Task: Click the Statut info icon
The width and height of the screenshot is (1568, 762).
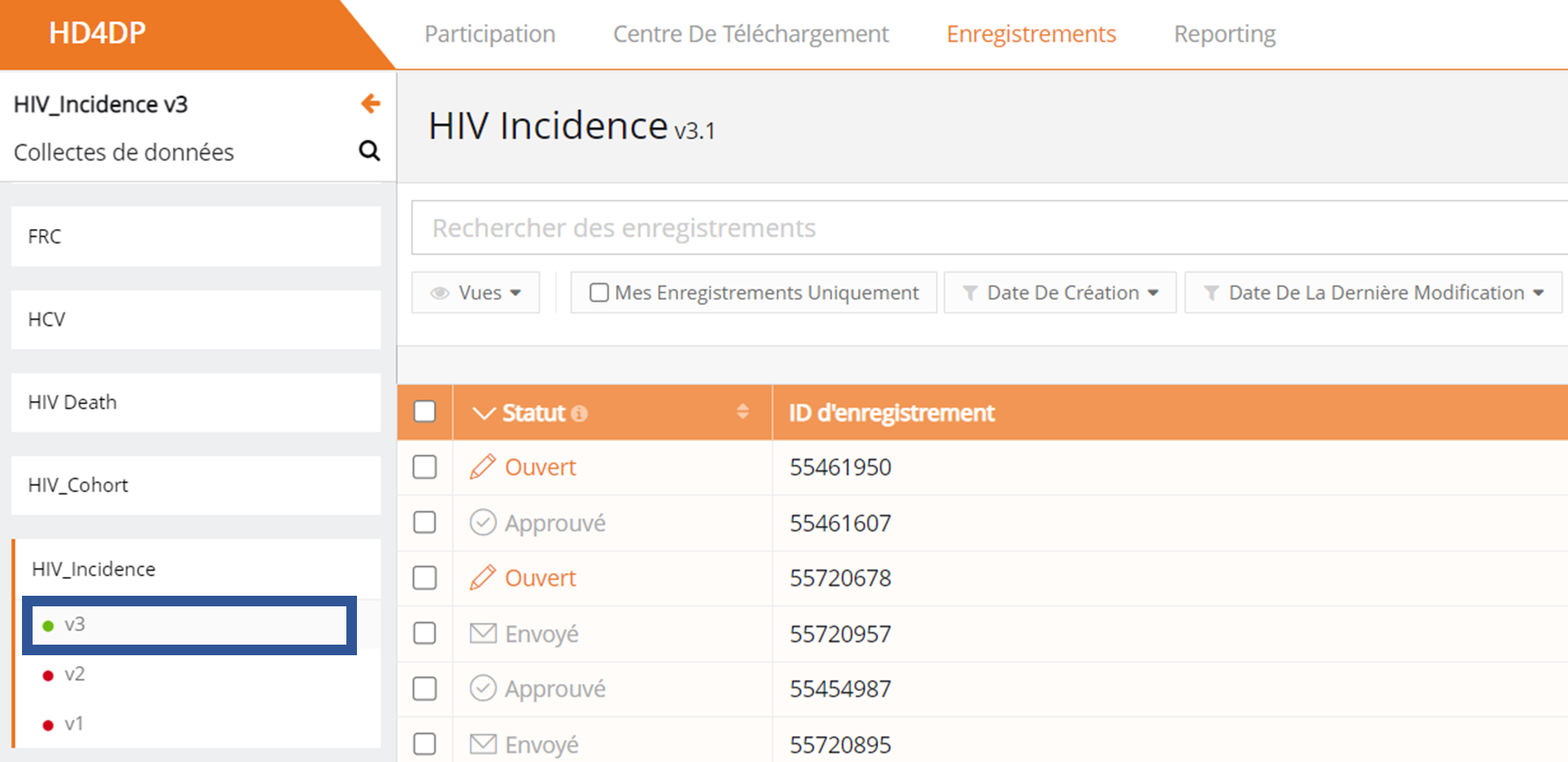Action: (x=579, y=413)
